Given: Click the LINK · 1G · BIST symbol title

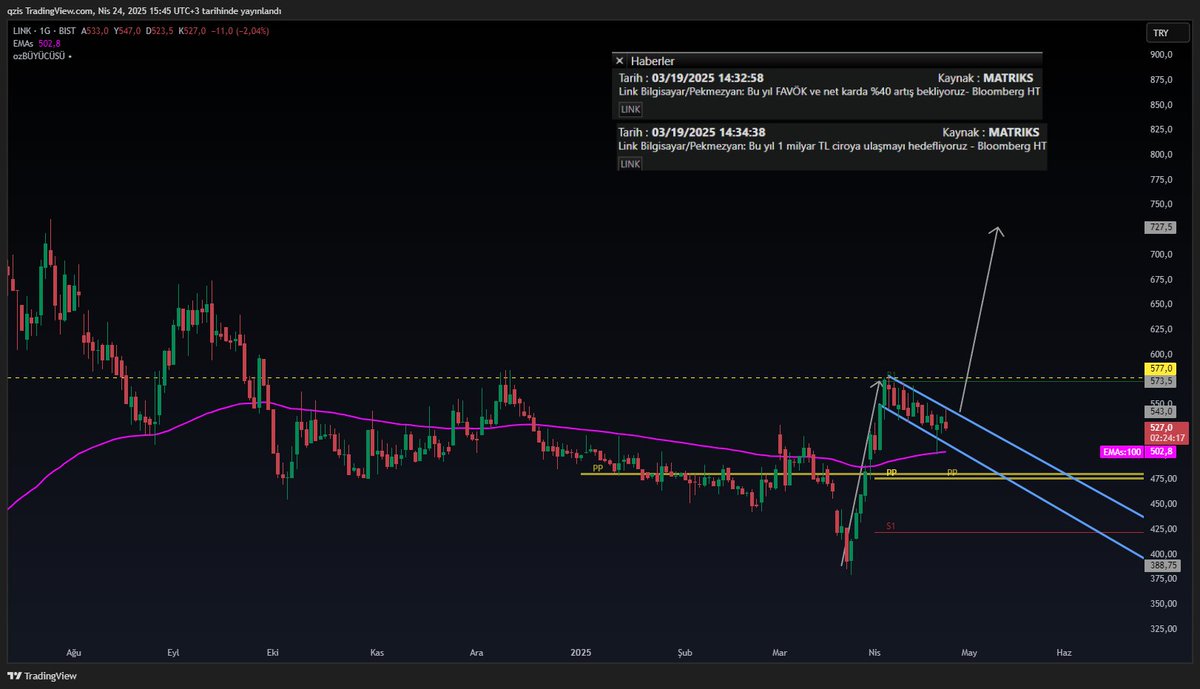Looking at the screenshot, I should [44, 30].
